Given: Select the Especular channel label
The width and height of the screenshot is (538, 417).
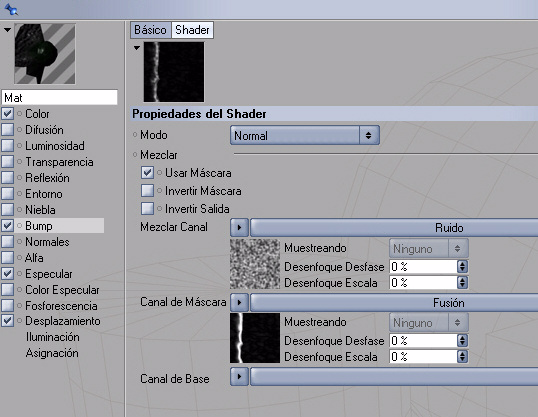Looking at the screenshot, I should tap(49, 274).
